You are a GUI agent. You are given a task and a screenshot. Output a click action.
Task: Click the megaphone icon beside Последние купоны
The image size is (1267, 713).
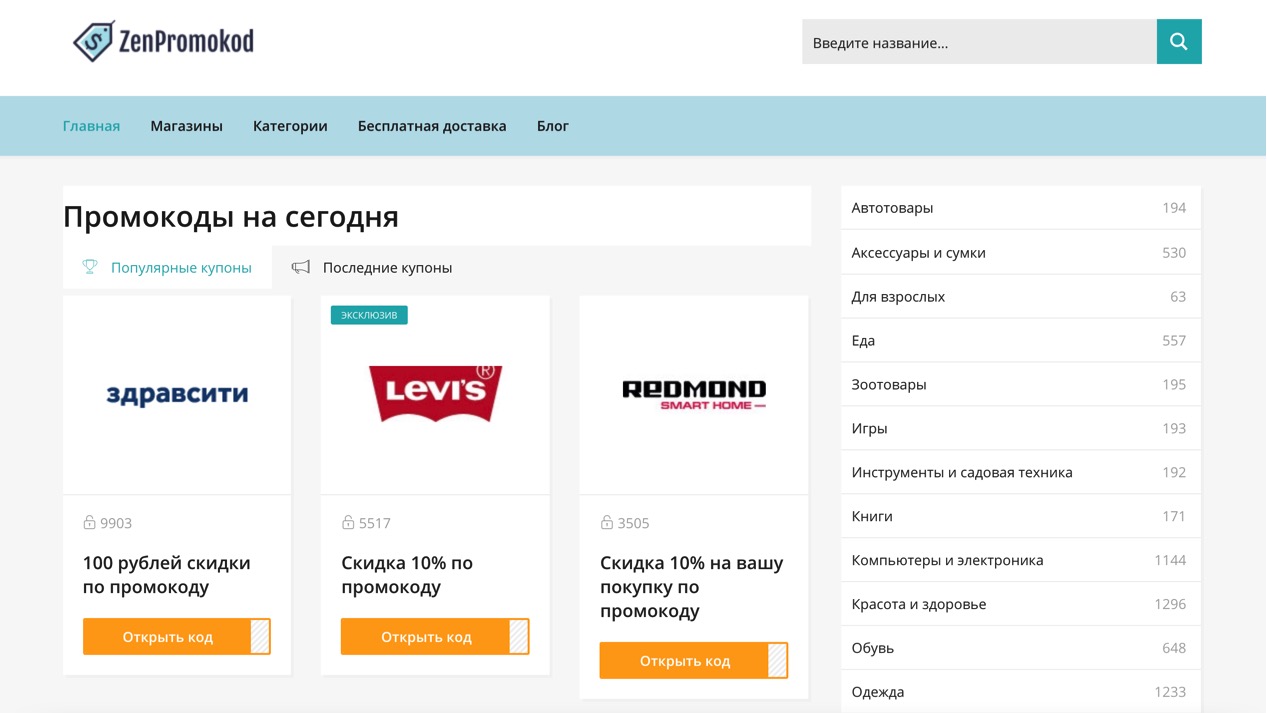(300, 267)
